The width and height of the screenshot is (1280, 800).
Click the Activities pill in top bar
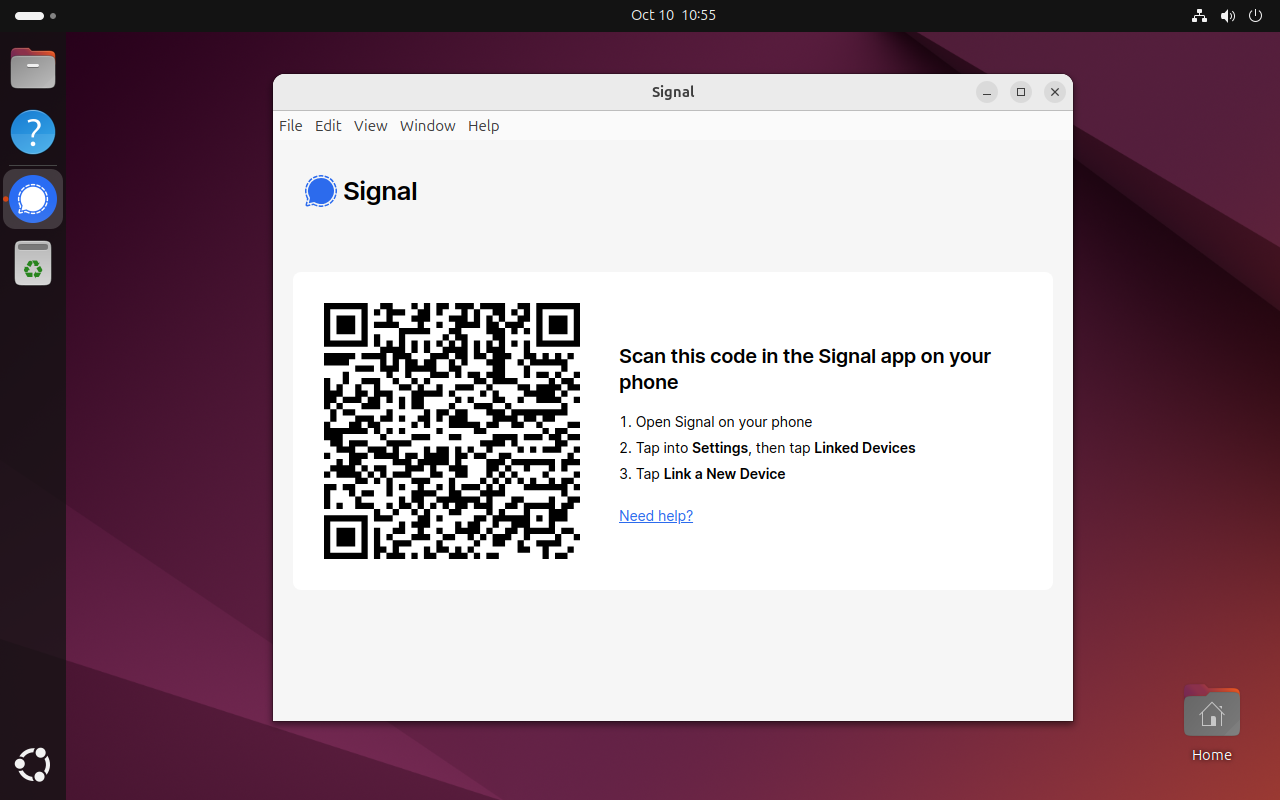(36, 16)
